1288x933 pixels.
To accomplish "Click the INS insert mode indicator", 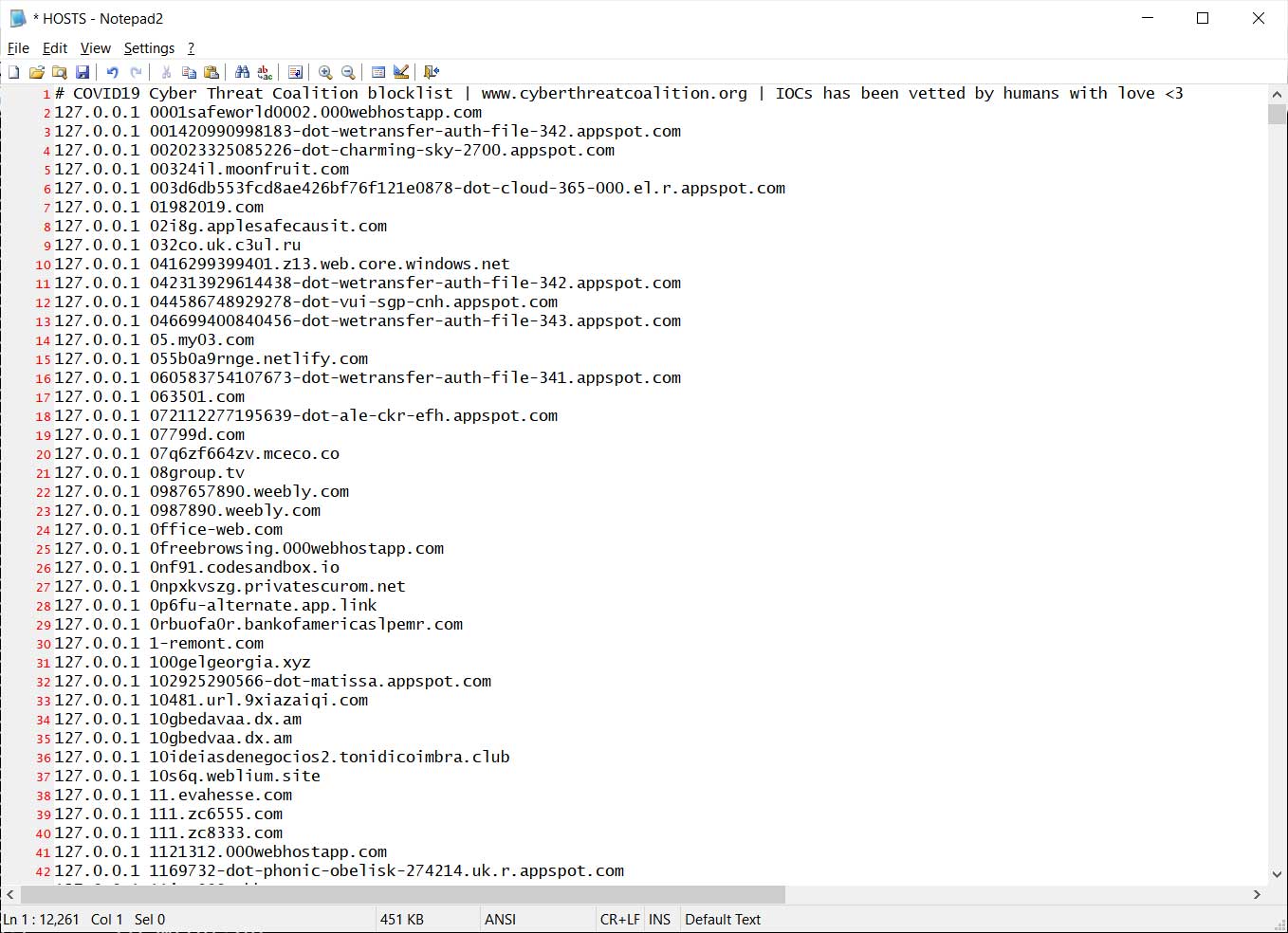I will point(659,920).
